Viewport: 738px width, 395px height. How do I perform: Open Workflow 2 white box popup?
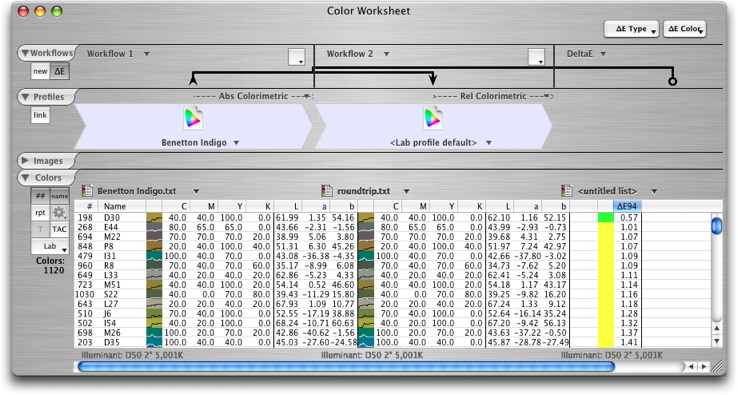[536, 57]
